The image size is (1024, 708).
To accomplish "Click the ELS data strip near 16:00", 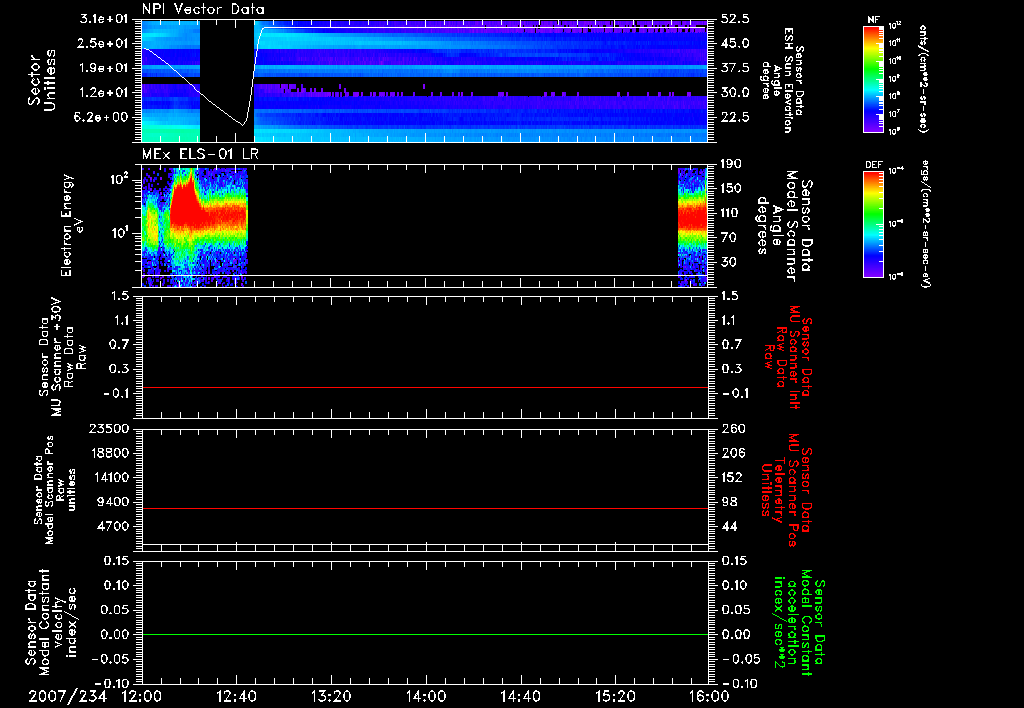I will (693, 227).
